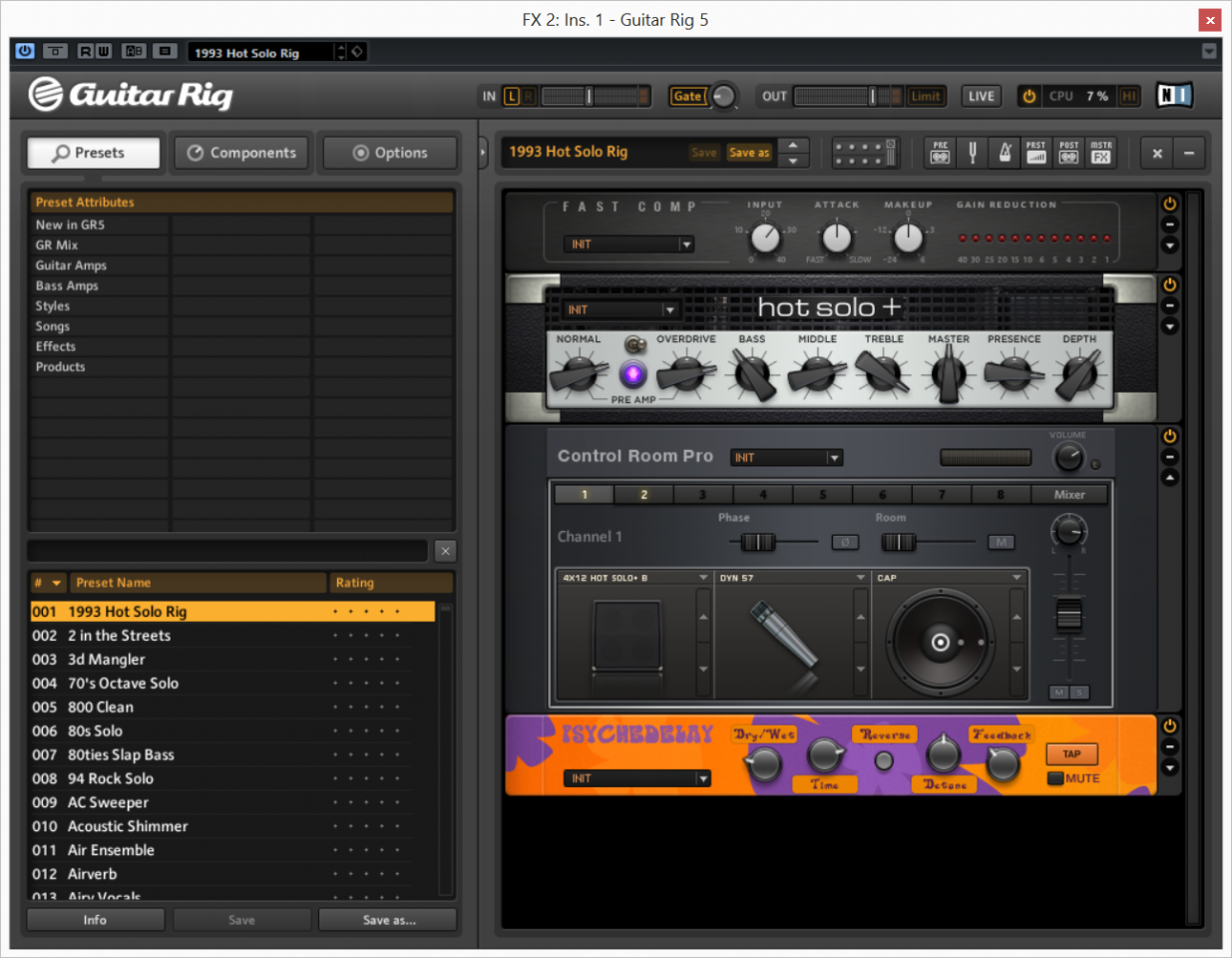
Task: Open the MSTR FX master effects tool
Action: 1101,152
